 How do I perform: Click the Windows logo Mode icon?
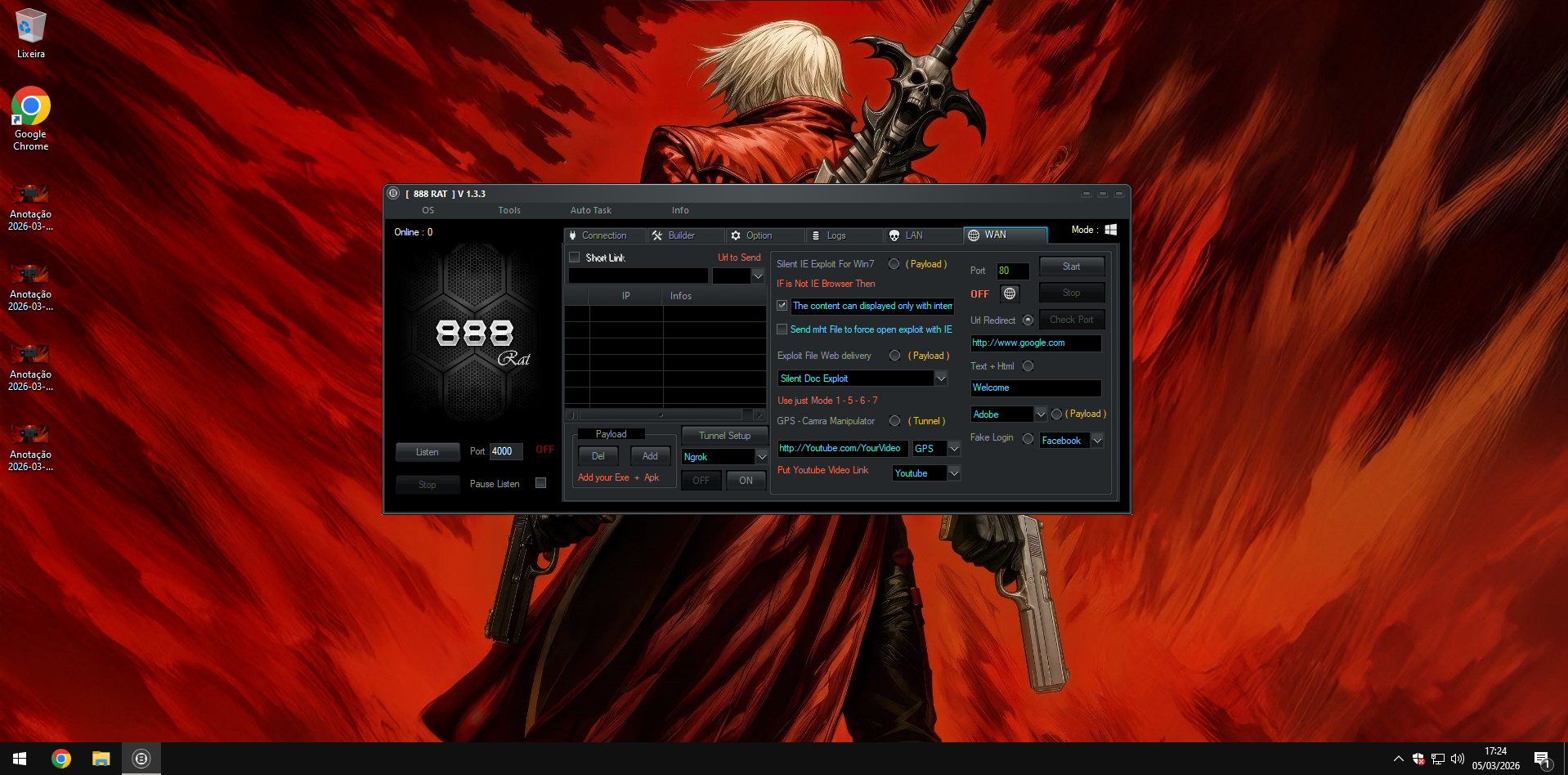tap(1110, 230)
